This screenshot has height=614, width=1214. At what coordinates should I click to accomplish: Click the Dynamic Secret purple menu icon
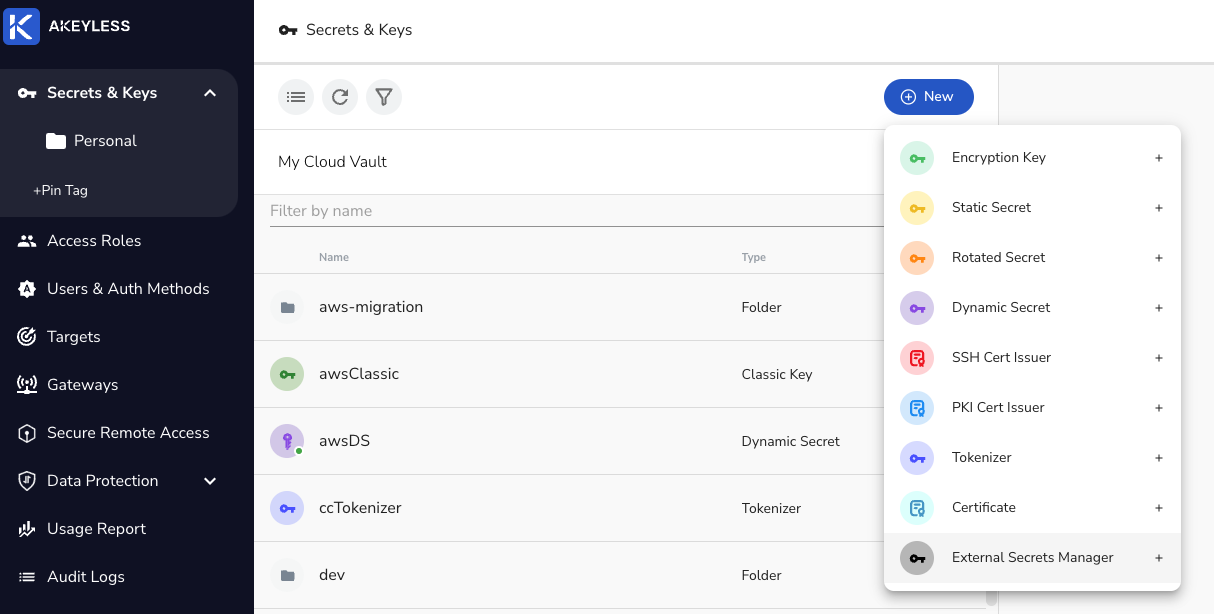coord(917,308)
